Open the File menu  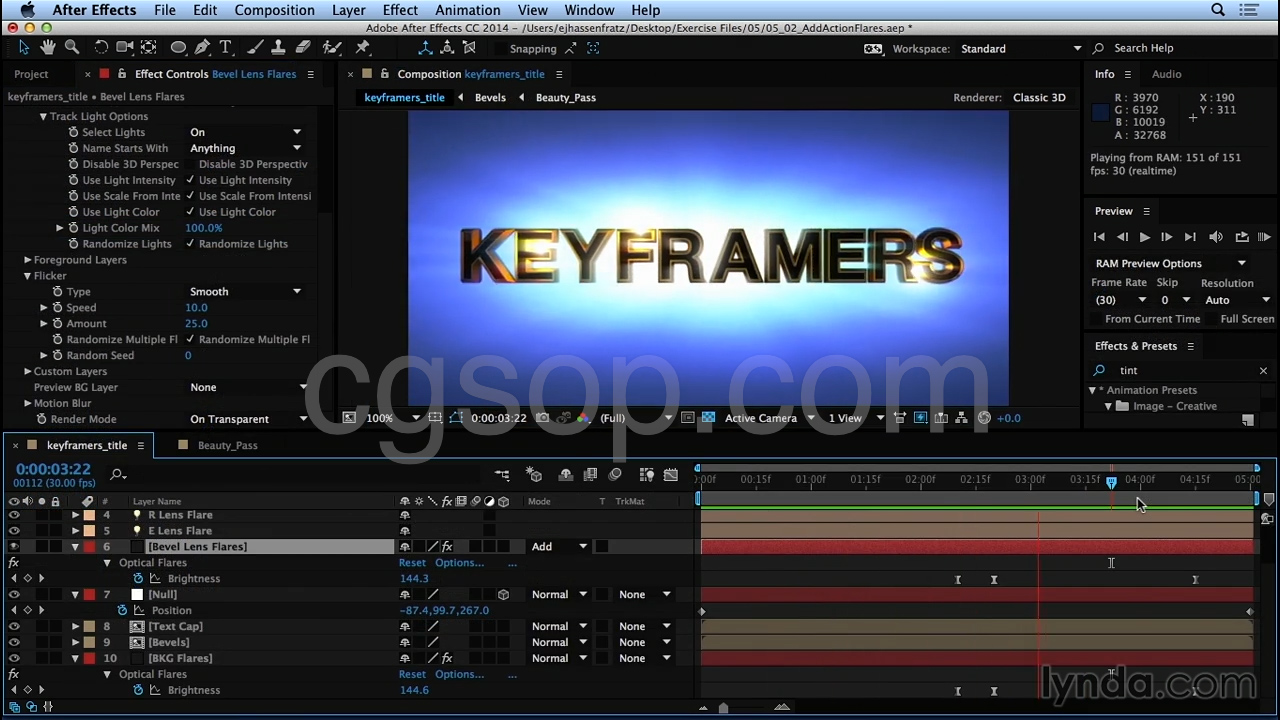tap(165, 10)
